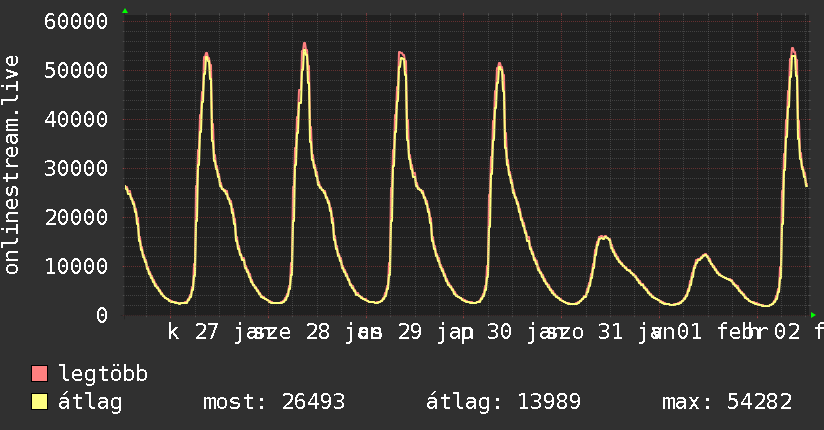Image resolution: width=824 pixels, height=430 pixels.
Task: Click the 50000 y-axis label
Action: pyautogui.click(x=76, y=70)
